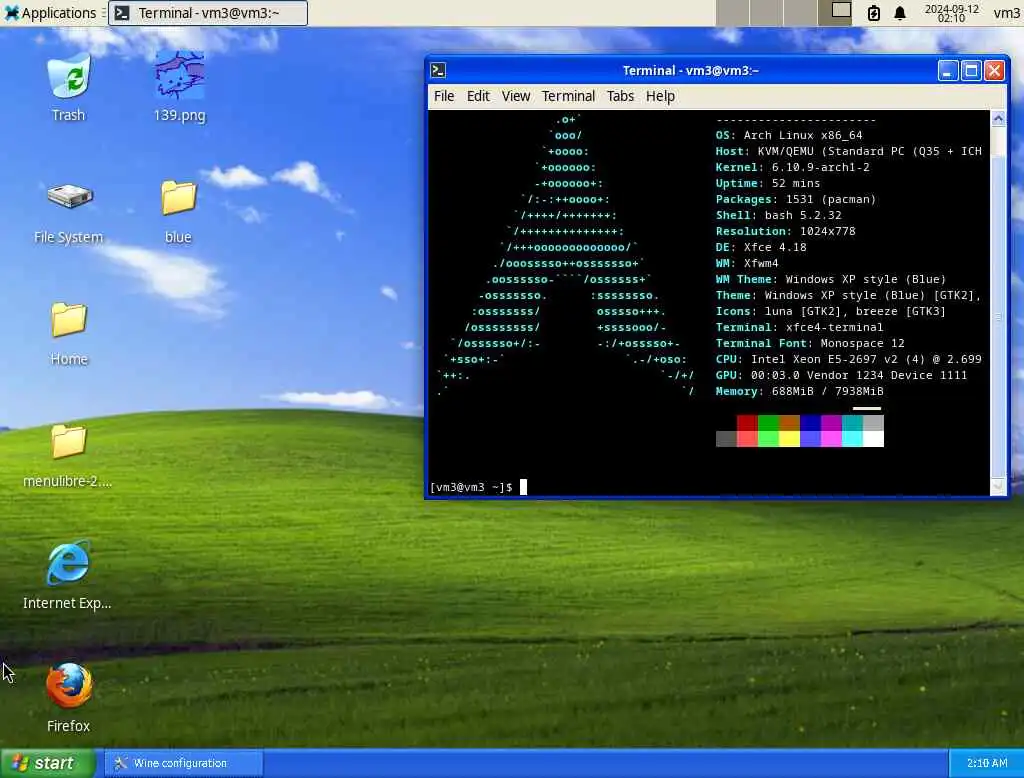Screen dimensions: 1024x778
Task: Click the date and time clock in top panel
Action: click(x=952, y=12)
